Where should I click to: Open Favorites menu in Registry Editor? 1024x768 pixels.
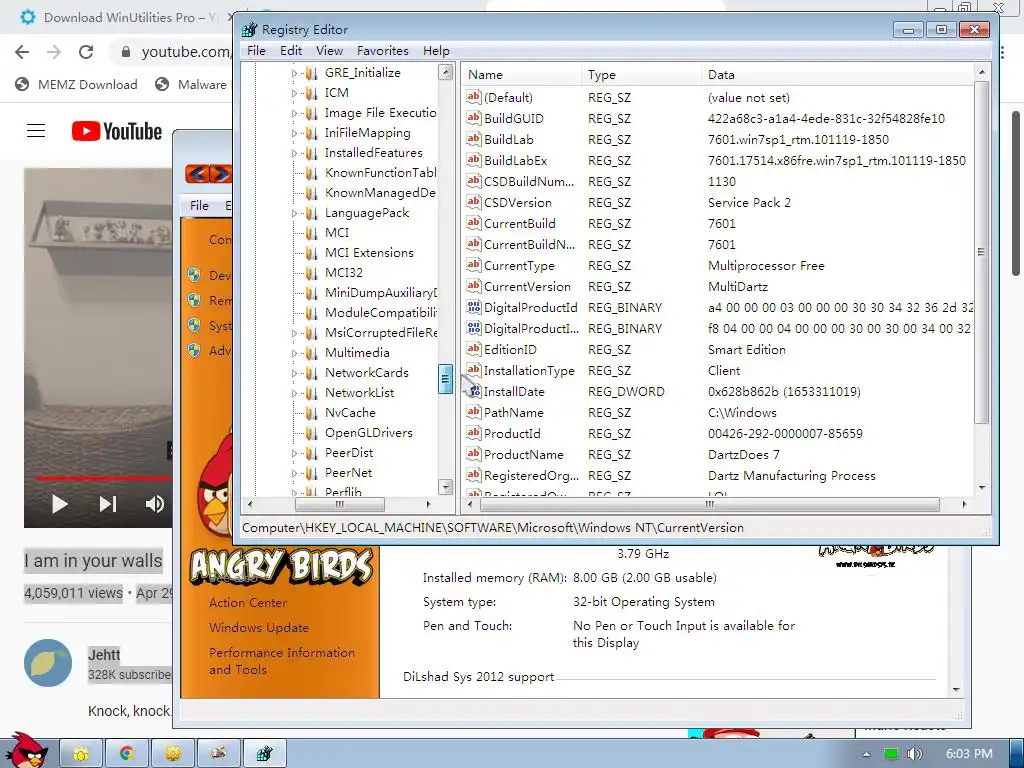coord(382,50)
